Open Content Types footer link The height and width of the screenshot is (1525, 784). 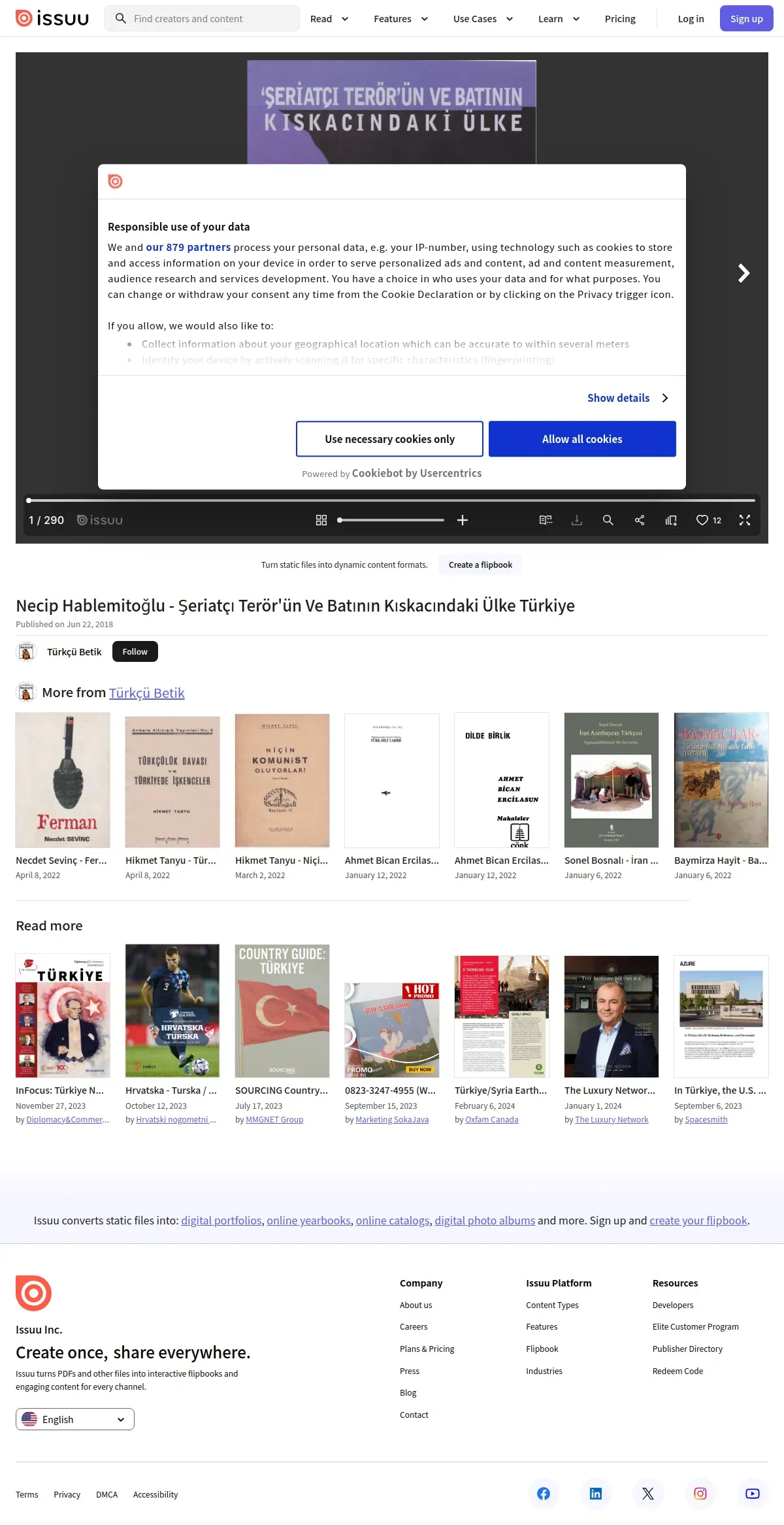coord(552,1305)
